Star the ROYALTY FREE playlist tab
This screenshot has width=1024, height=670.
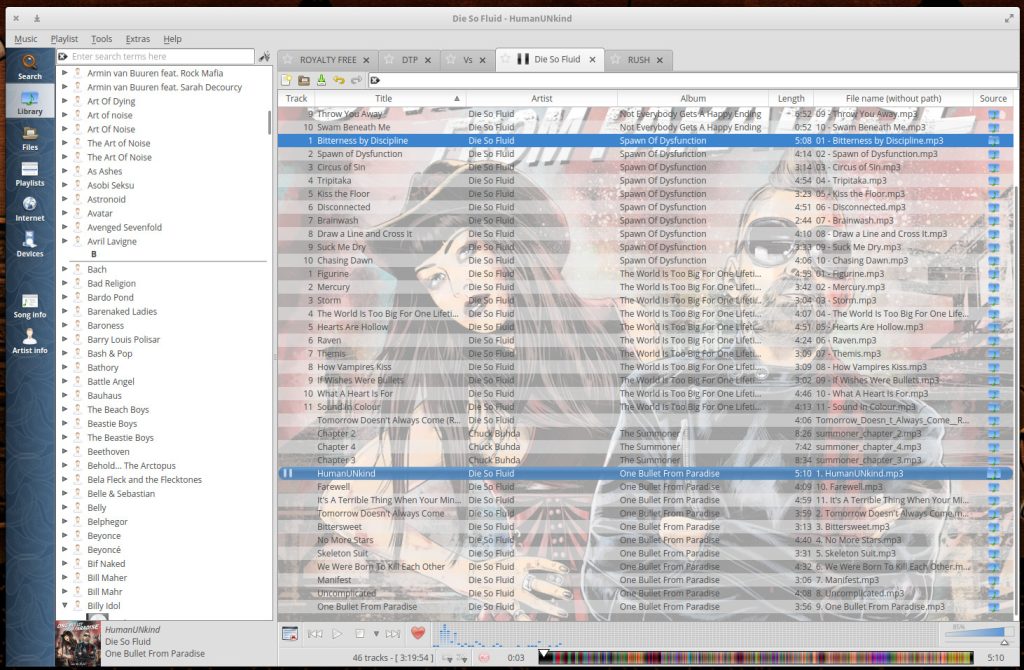(287, 60)
